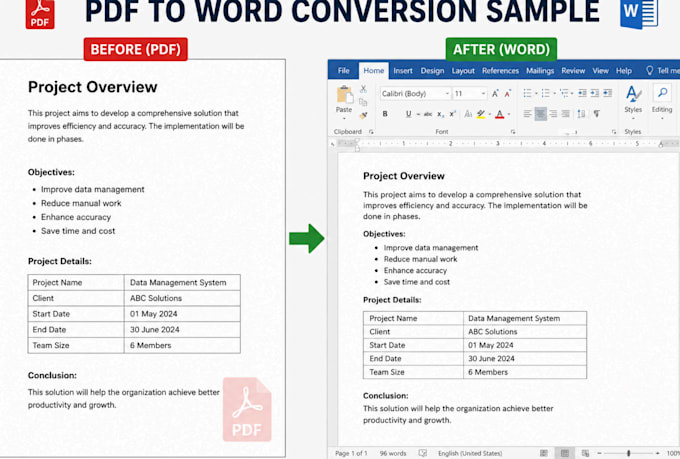
Task: Open bullet library dropdown arrow
Action: [536, 93]
